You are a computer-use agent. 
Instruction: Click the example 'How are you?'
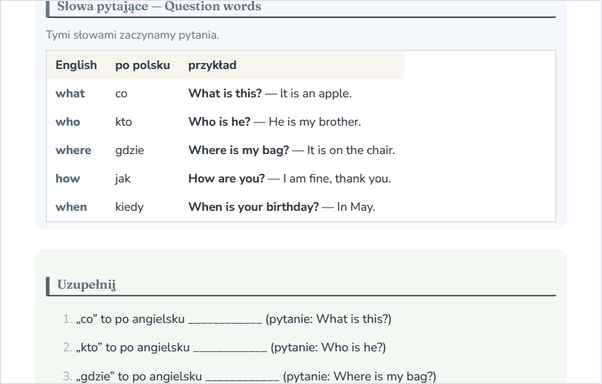tap(227, 179)
